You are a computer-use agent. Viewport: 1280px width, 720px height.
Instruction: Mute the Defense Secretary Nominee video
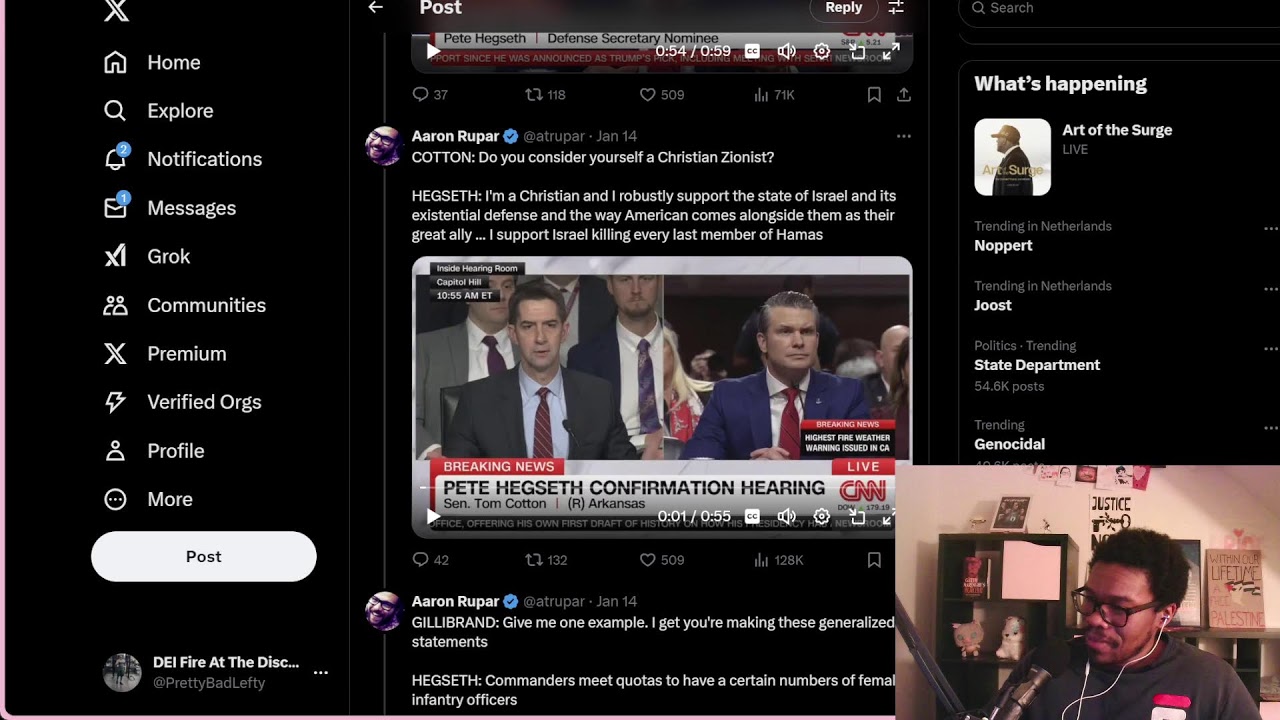[787, 51]
